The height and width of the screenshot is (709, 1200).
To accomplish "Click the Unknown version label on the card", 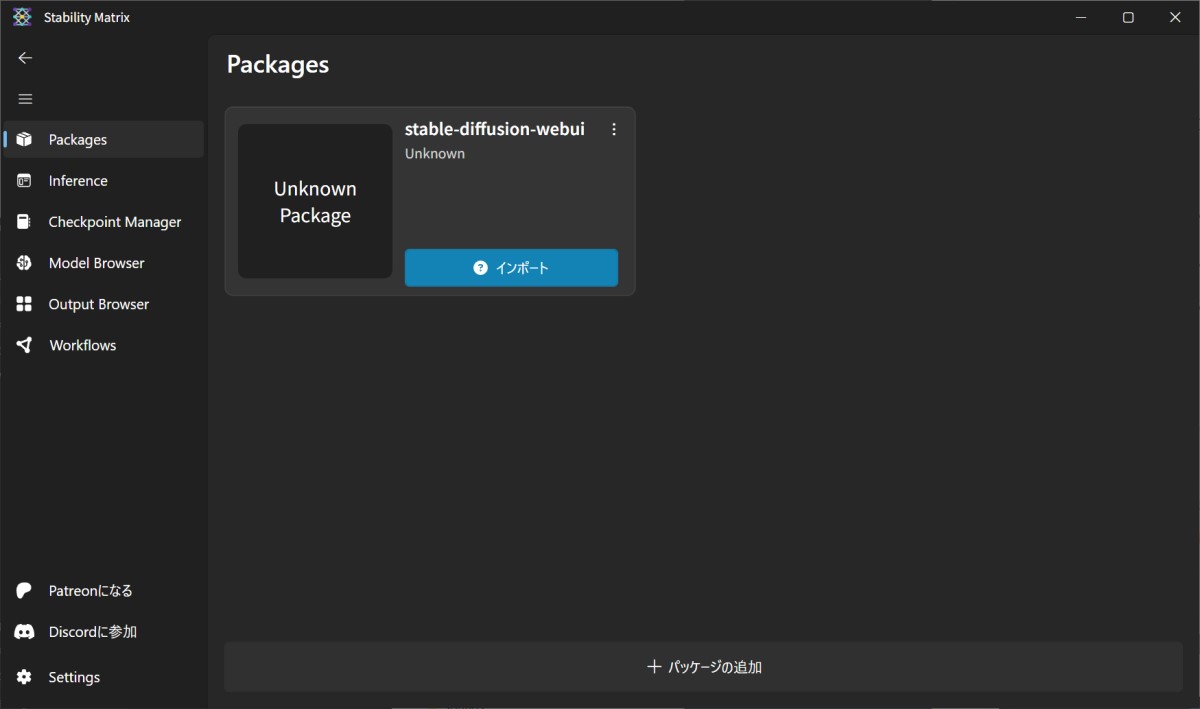I will point(435,154).
